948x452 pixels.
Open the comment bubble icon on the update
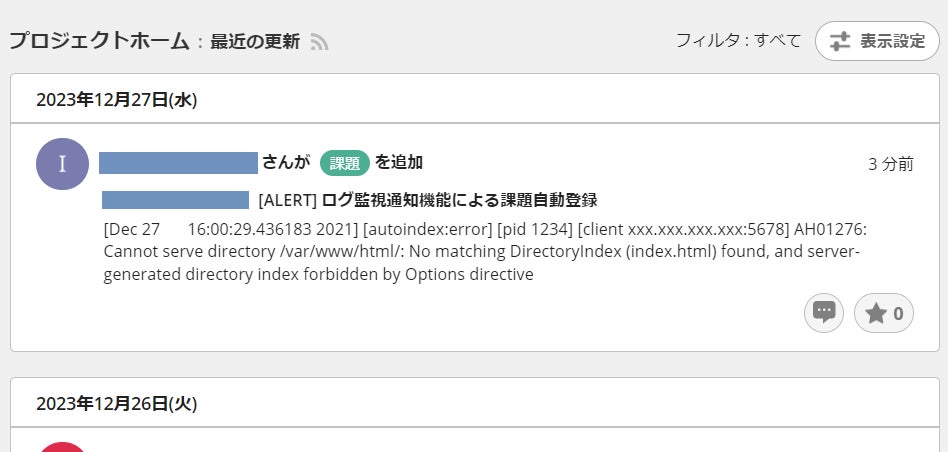824,313
